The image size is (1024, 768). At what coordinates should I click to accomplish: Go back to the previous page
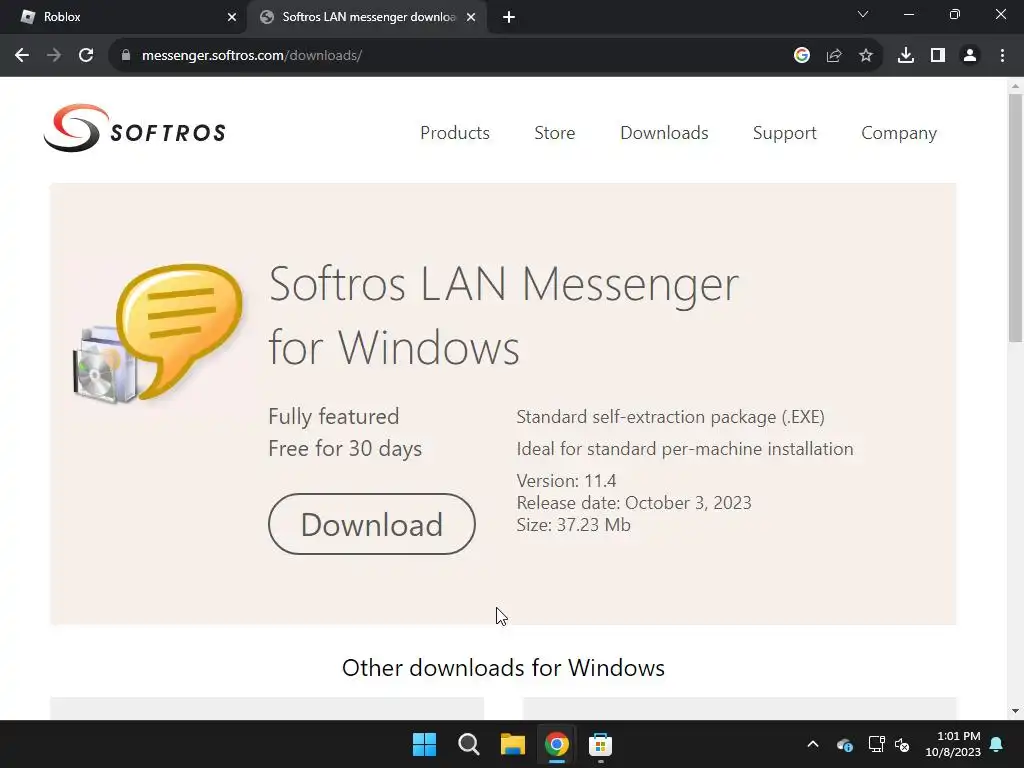click(22, 56)
